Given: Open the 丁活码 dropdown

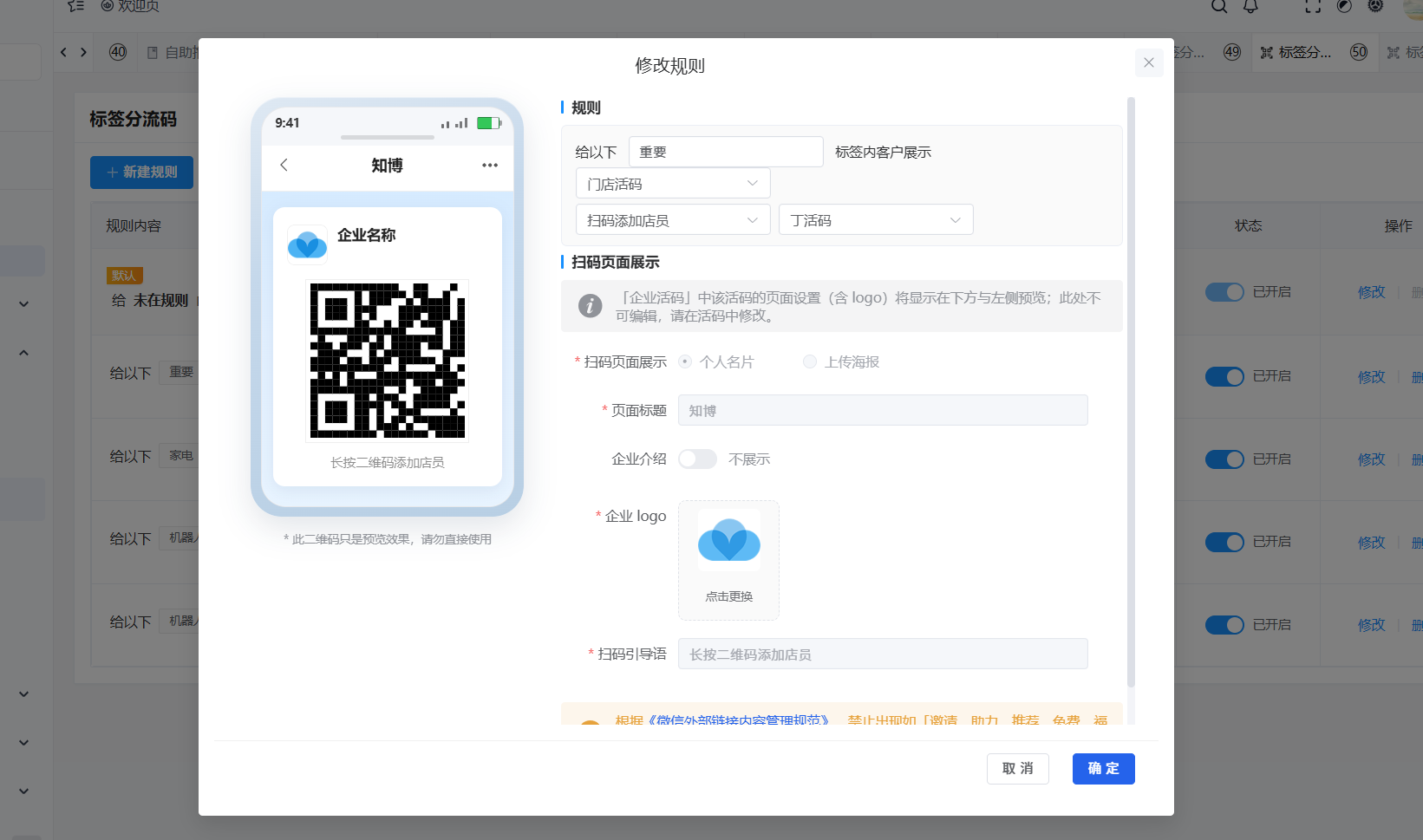Looking at the screenshot, I should coord(876,220).
